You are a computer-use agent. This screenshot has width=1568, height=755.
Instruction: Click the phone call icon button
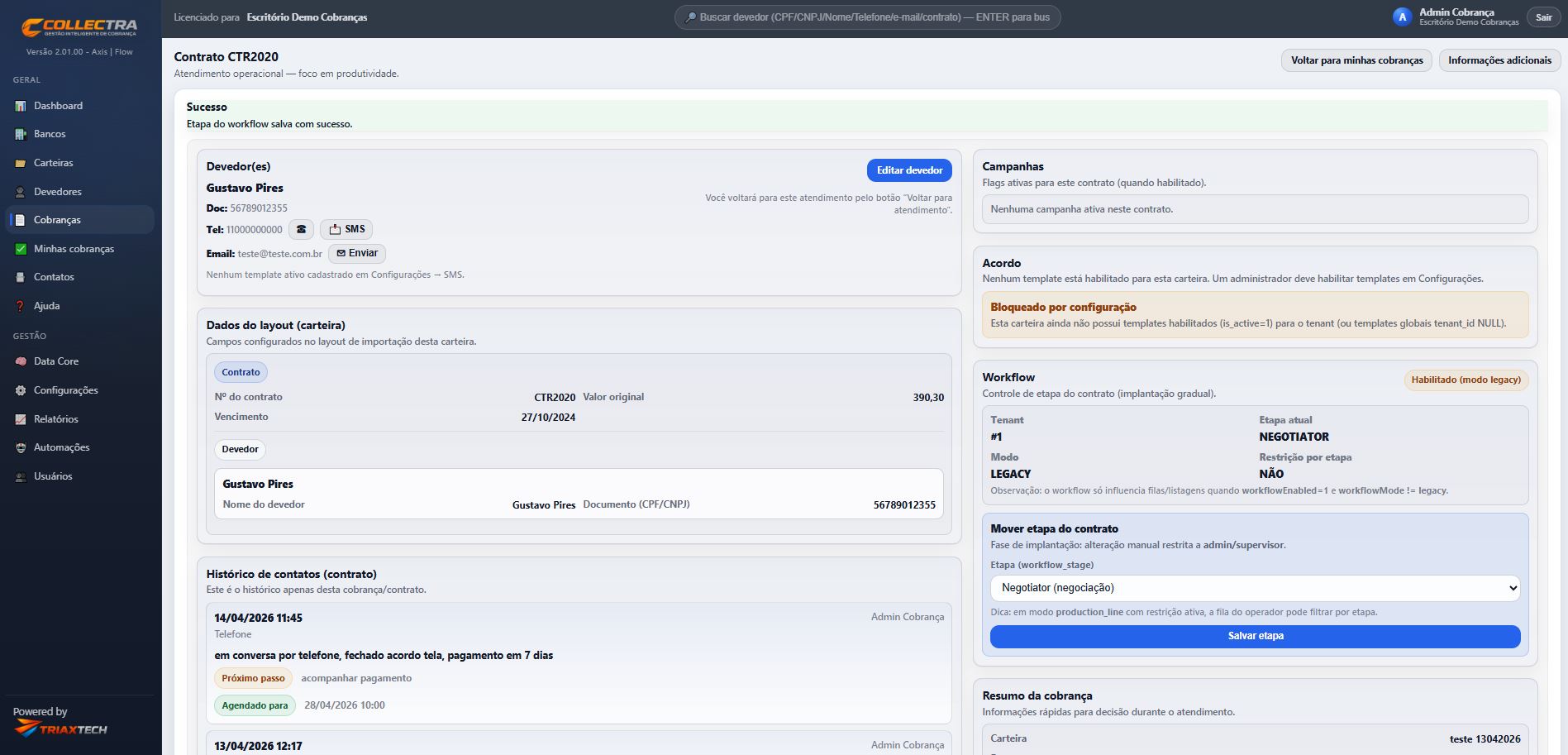(x=301, y=230)
